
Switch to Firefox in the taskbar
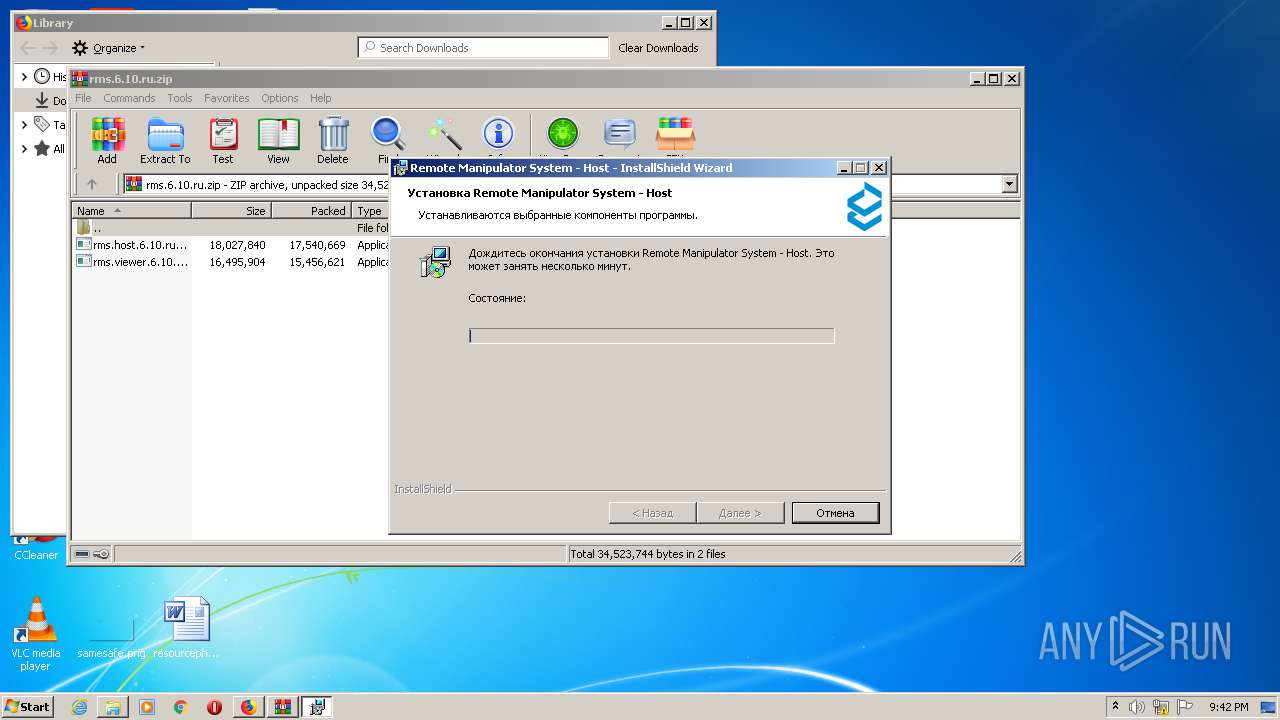pyautogui.click(x=248, y=707)
